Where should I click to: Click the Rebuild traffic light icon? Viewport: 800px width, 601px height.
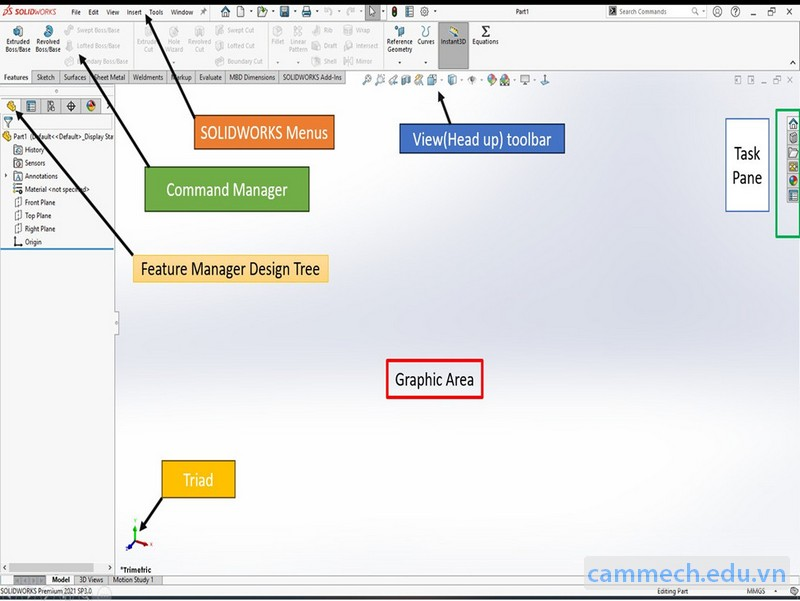(394, 11)
